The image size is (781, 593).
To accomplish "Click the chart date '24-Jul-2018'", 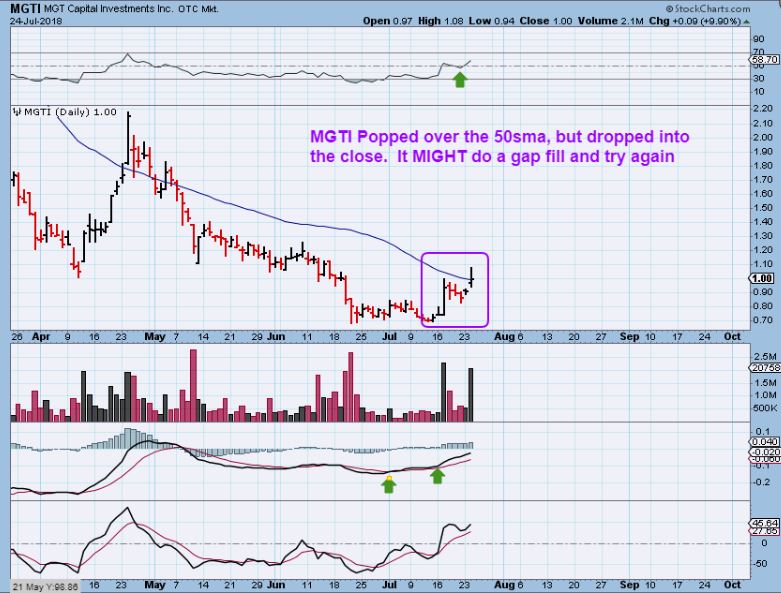I will click(36, 21).
